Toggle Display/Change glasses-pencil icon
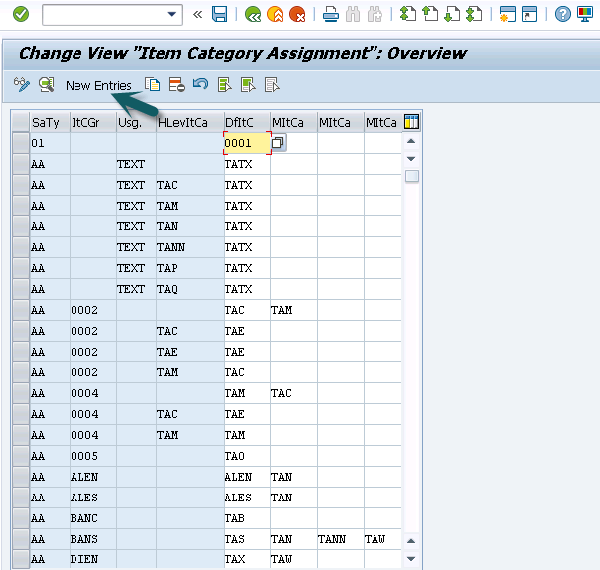 [22, 85]
